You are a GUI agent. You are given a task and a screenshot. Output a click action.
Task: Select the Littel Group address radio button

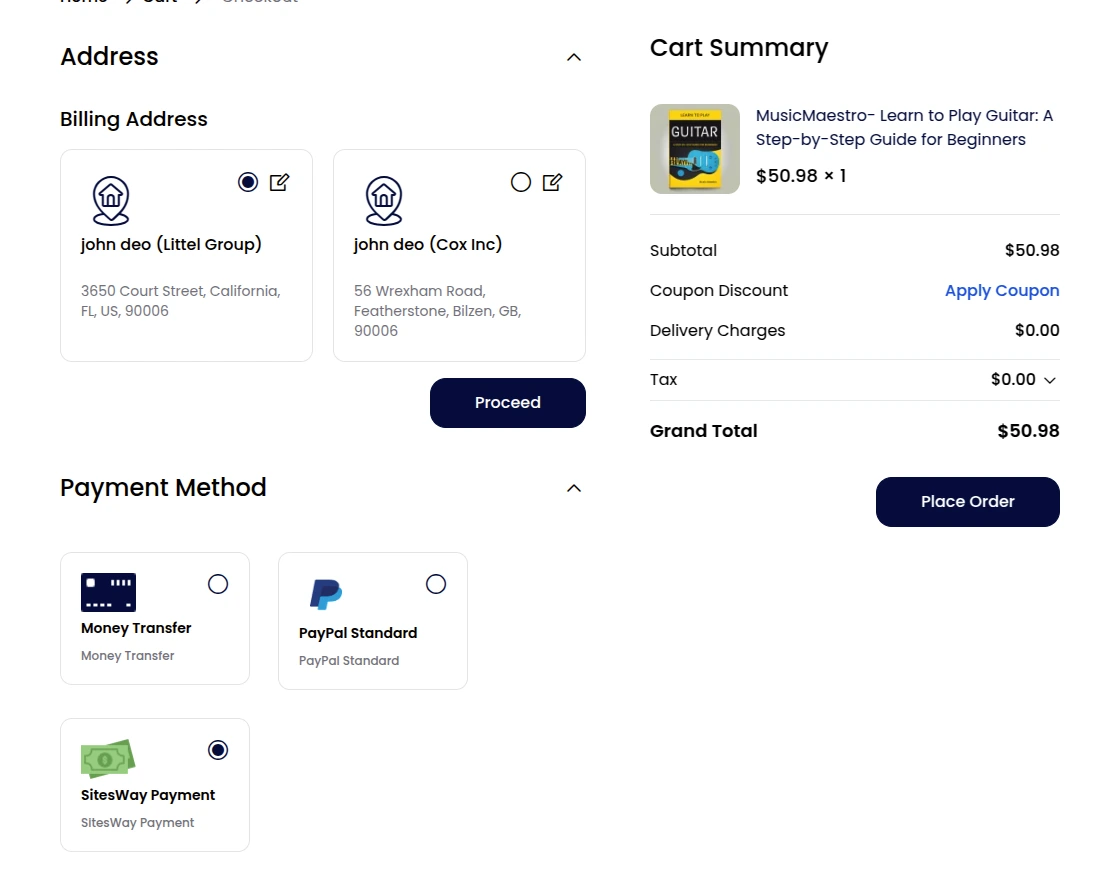[x=248, y=182]
